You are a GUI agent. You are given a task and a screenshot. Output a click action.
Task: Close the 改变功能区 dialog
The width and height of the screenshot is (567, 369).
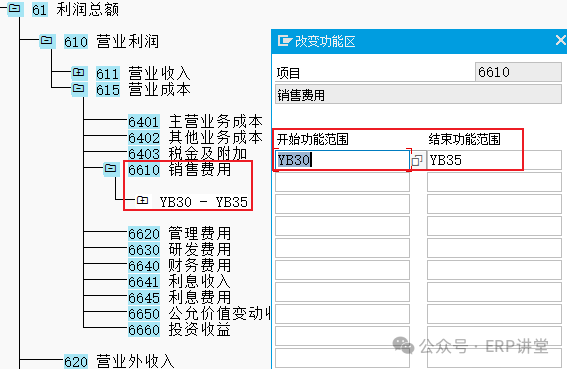coord(560,40)
